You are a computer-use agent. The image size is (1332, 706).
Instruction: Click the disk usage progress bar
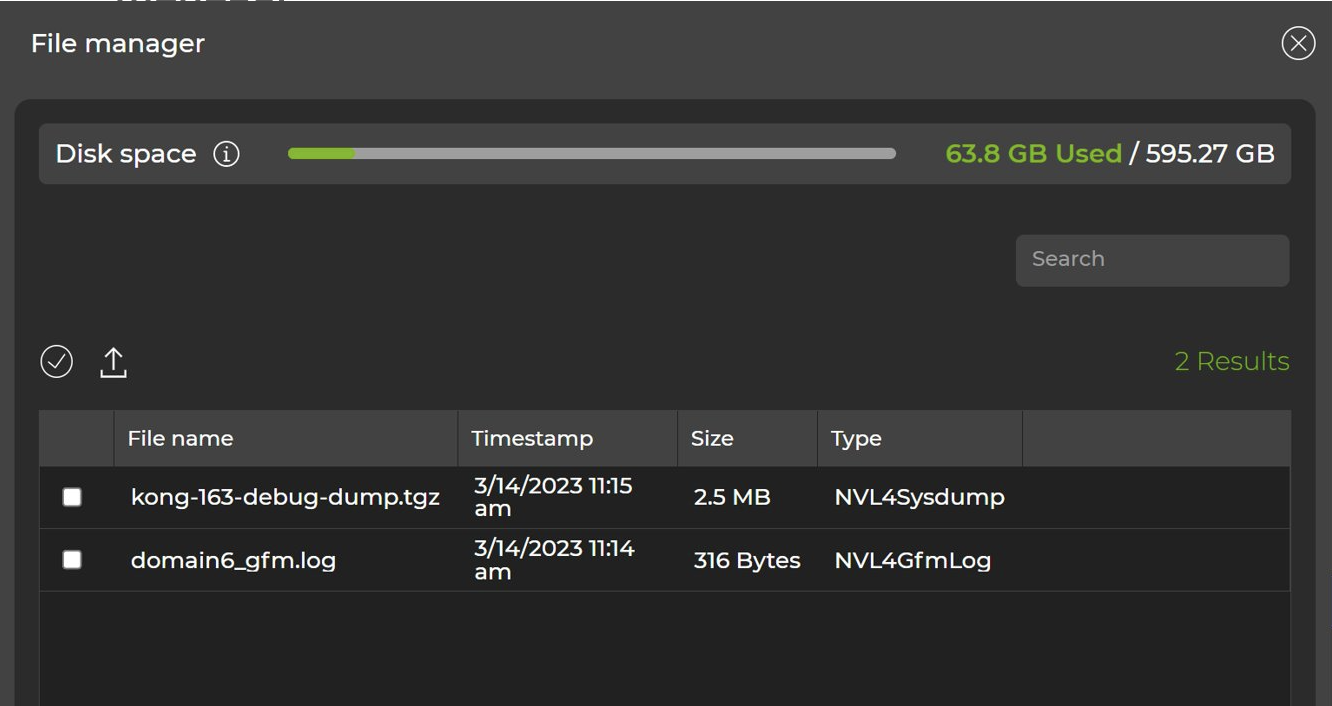591,154
